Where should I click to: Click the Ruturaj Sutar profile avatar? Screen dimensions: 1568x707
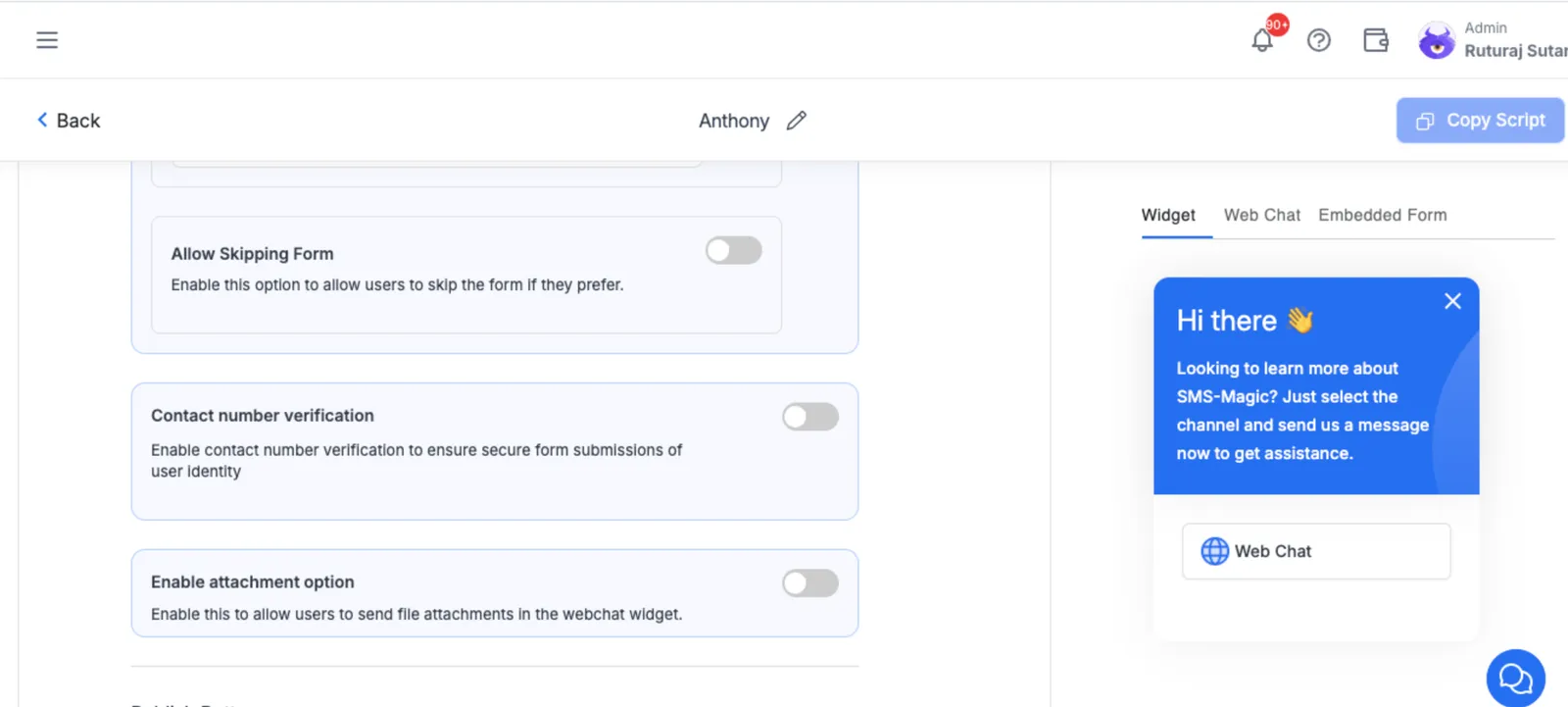point(1437,41)
